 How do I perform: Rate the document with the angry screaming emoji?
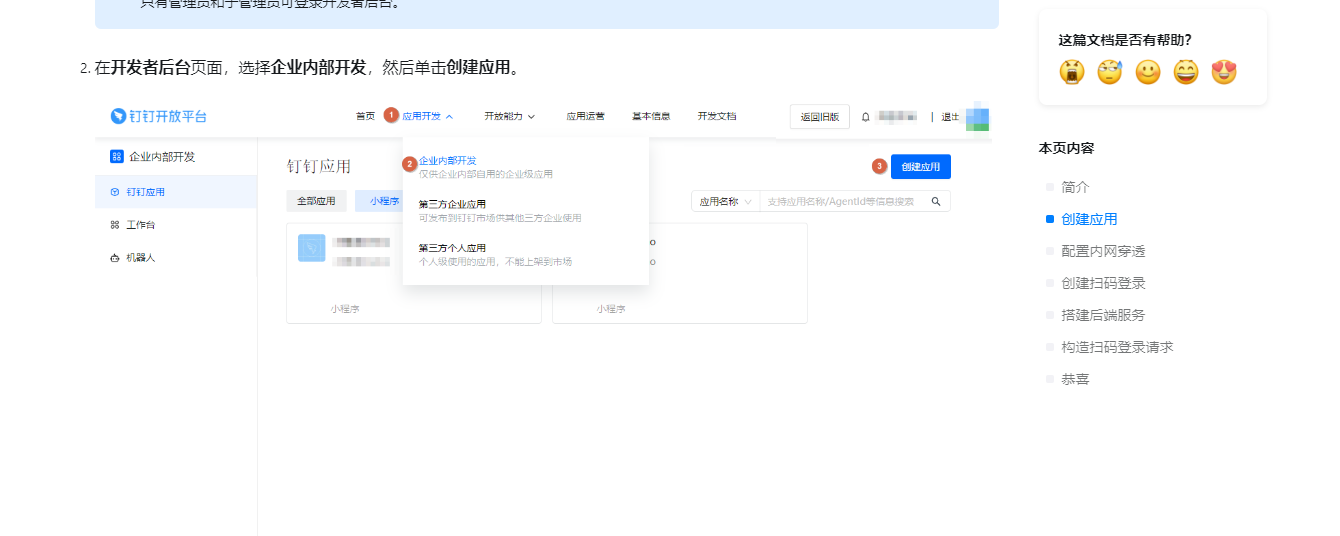coord(1073,72)
